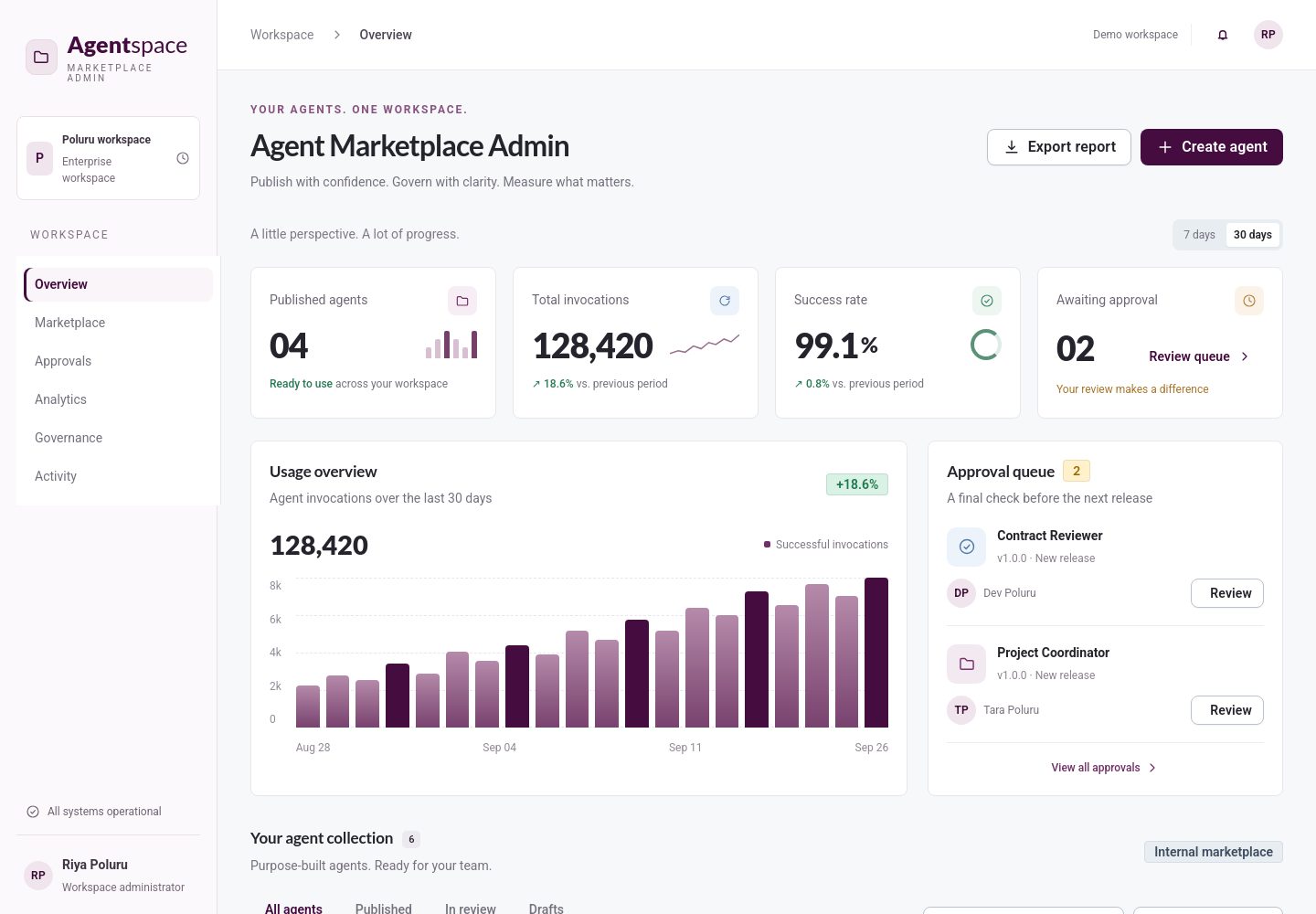Click the Create agent button
The width and height of the screenshot is (1316, 914).
[1212, 147]
